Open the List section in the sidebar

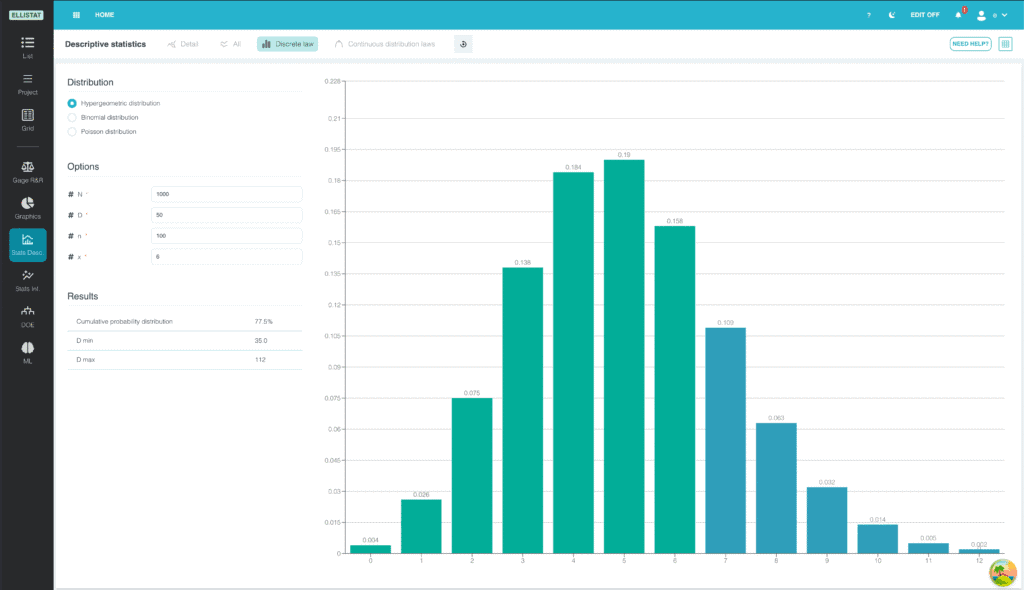pyautogui.click(x=27, y=47)
